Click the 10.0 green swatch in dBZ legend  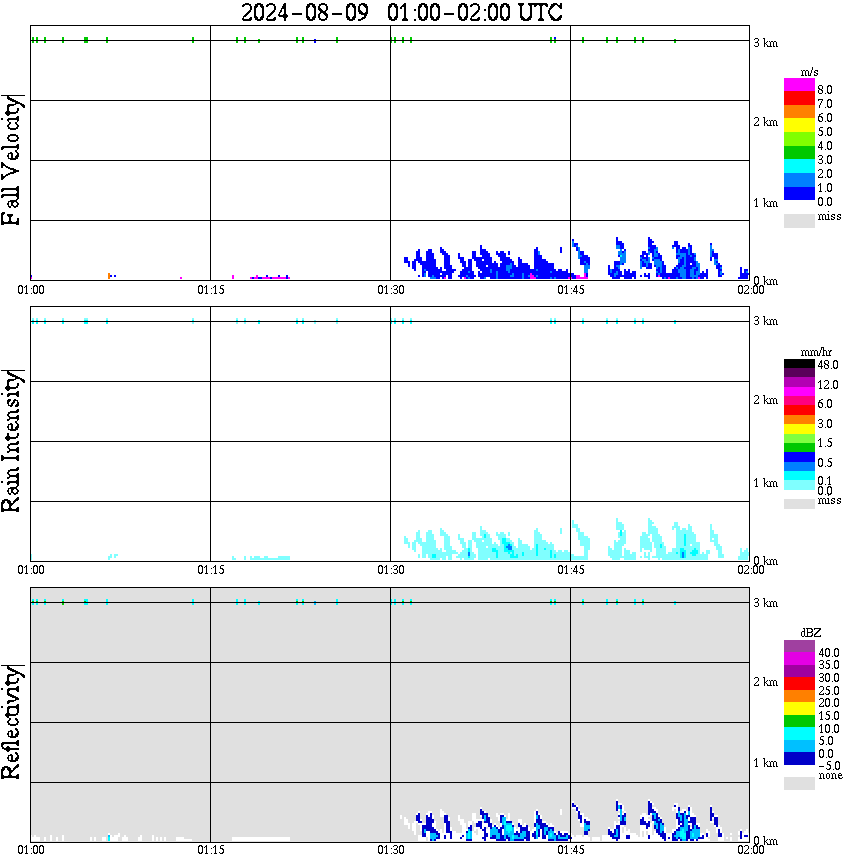coord(799,721)
